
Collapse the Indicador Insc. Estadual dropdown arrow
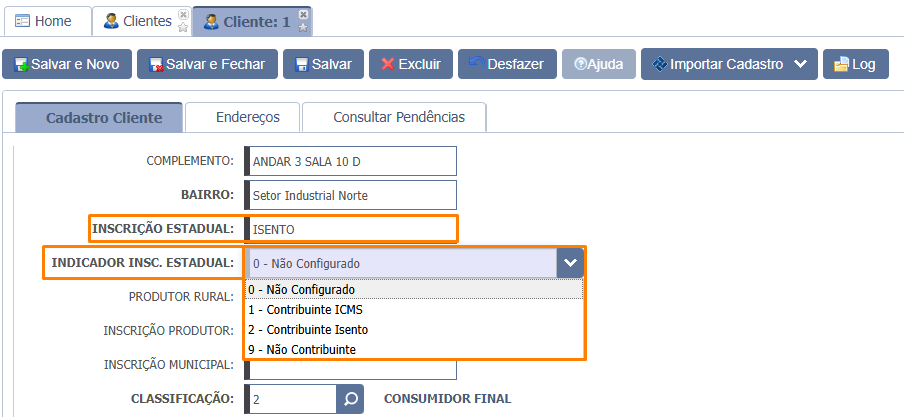pos(570,263)
